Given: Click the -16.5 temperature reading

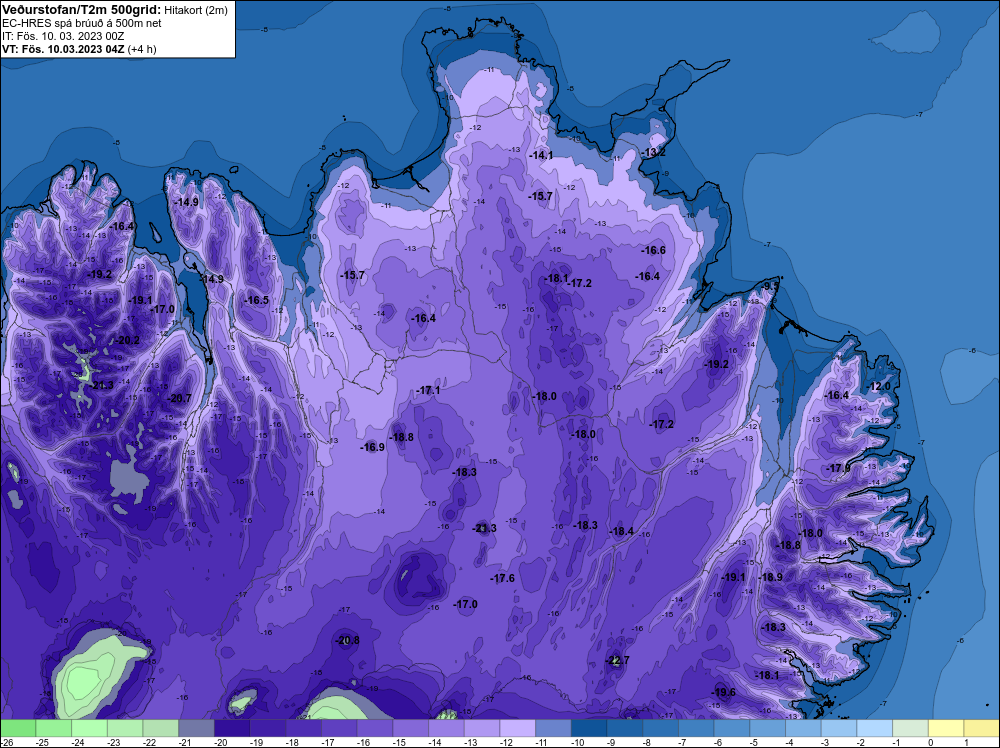Looking at the screenshot, I should [256, 300].
